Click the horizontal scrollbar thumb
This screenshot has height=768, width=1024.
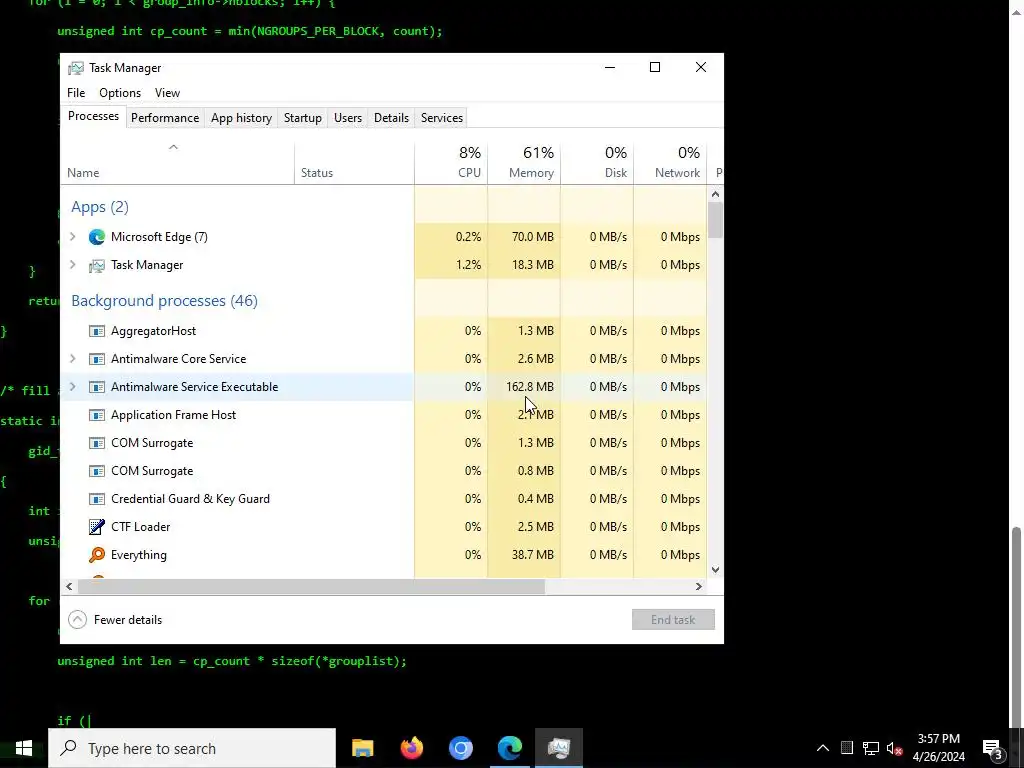312,586
